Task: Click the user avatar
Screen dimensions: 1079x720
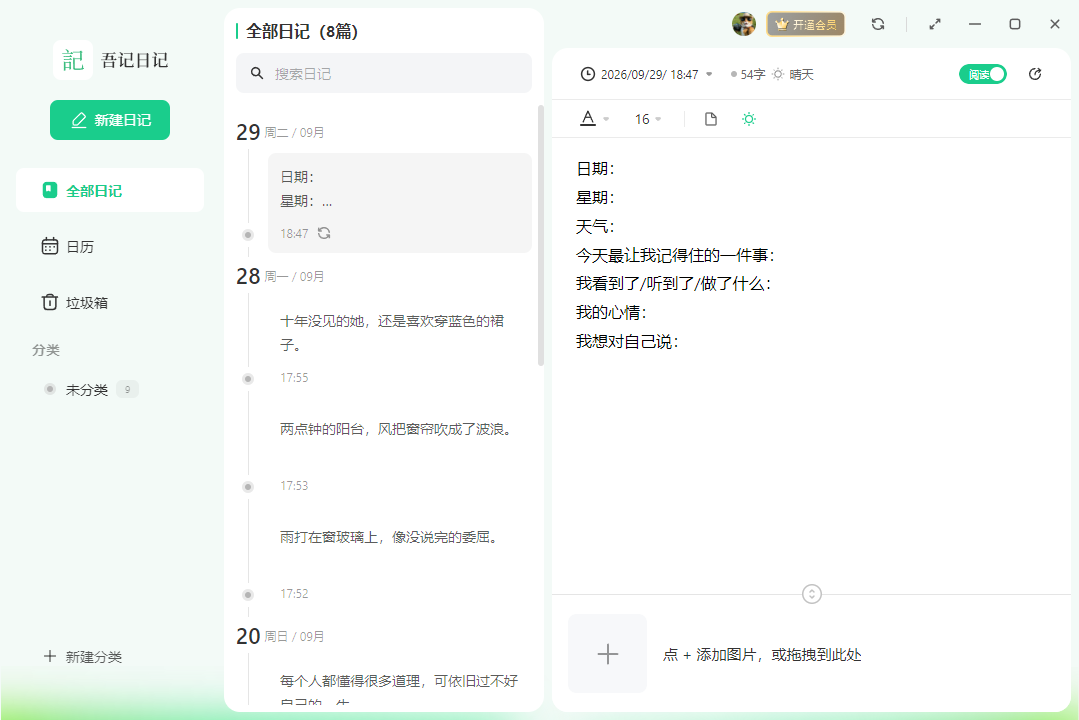Action: click(744, 24)
